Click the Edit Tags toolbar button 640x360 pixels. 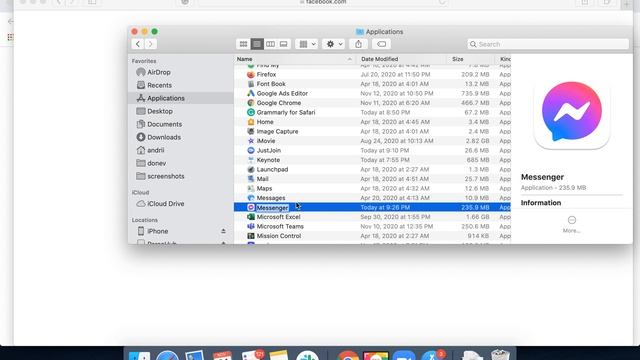click(x=381, y=44)
